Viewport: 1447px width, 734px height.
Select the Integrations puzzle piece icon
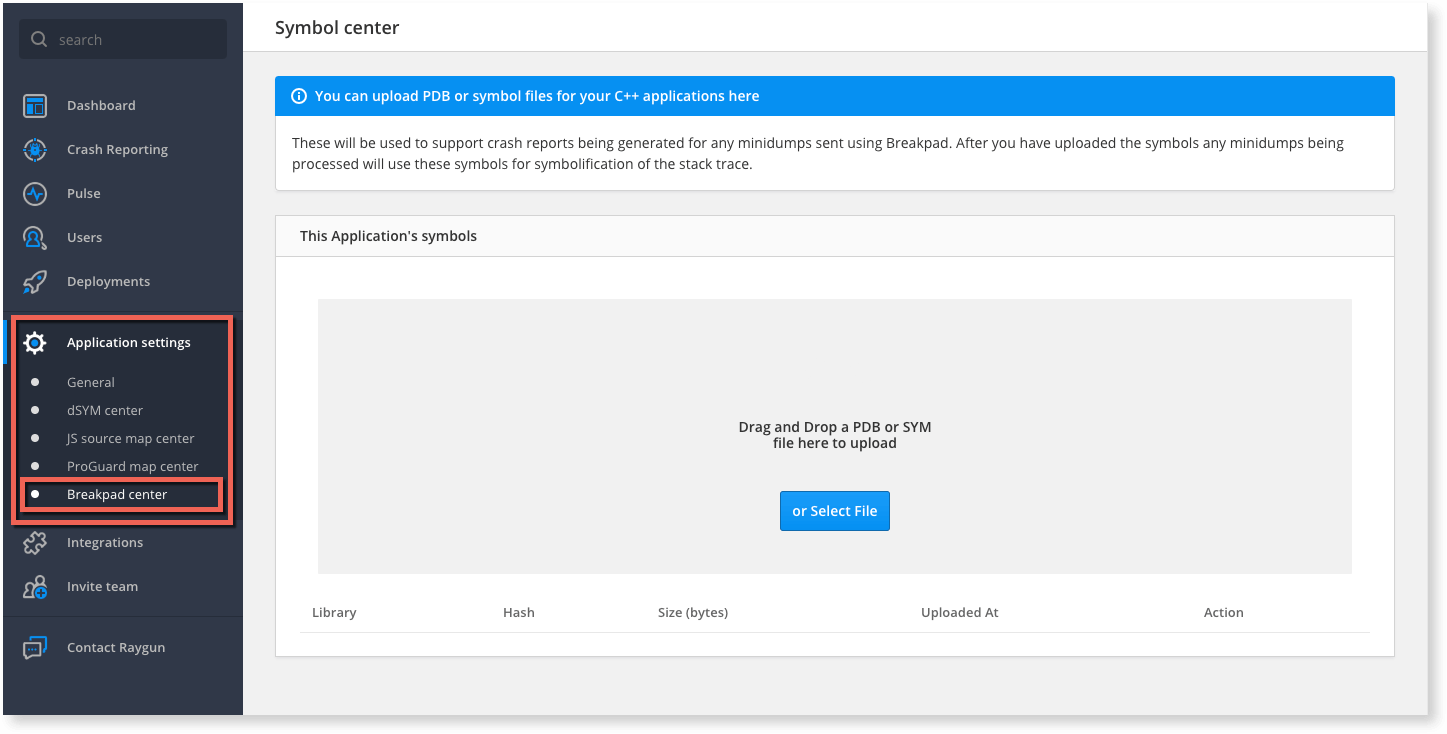click(x=35, y=542)
